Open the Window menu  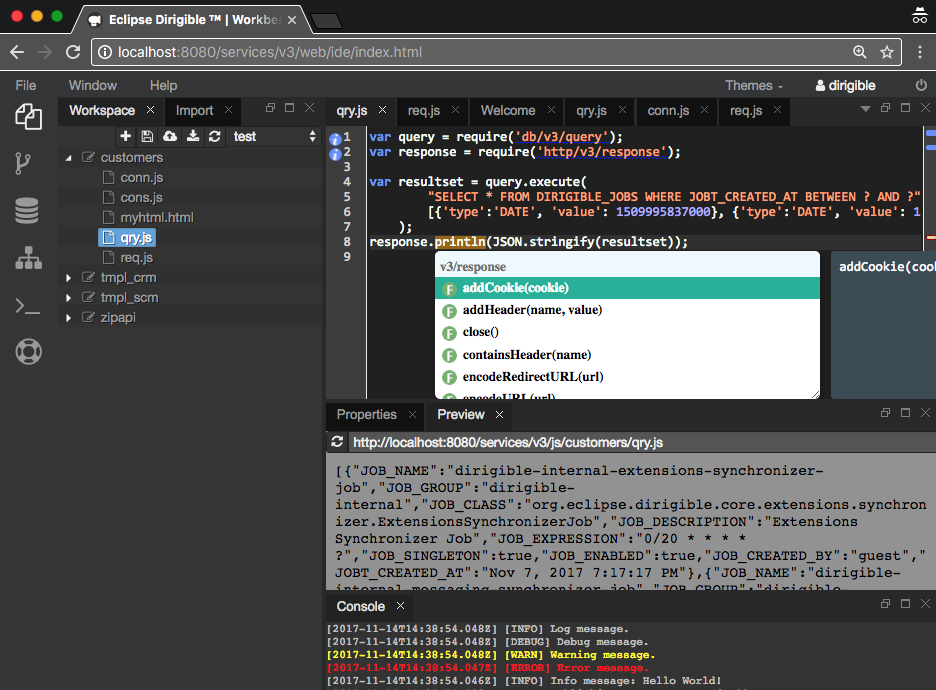93,85
